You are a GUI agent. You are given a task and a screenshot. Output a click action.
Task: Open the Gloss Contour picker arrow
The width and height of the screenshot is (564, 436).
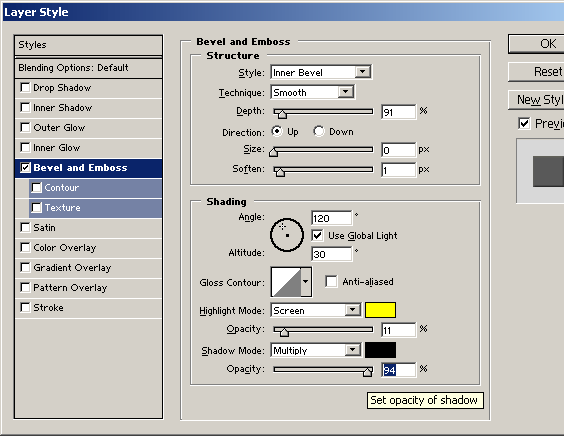[x=306, y=282]
